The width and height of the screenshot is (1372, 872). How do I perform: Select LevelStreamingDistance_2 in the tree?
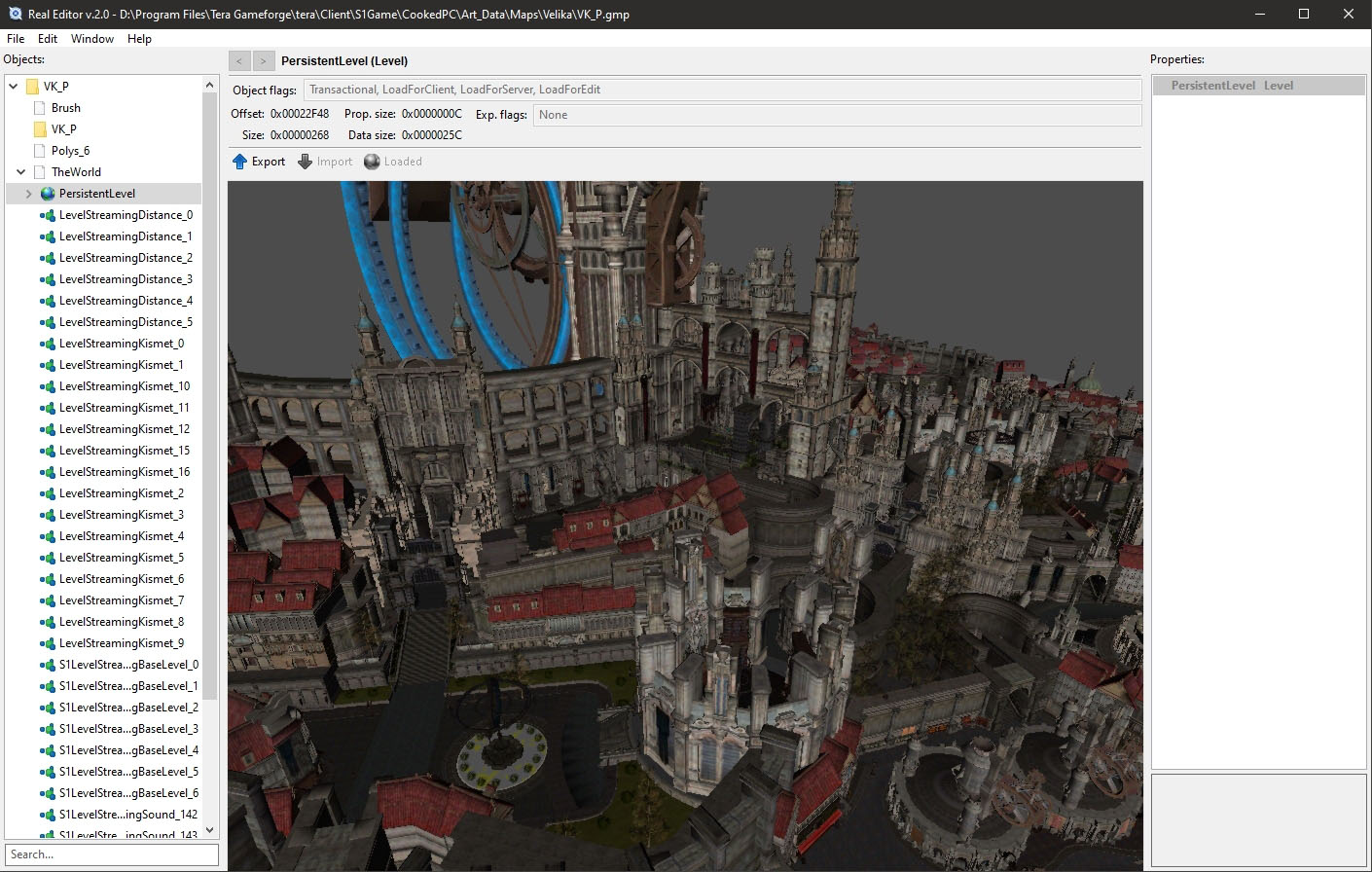[x=126, y=258]
